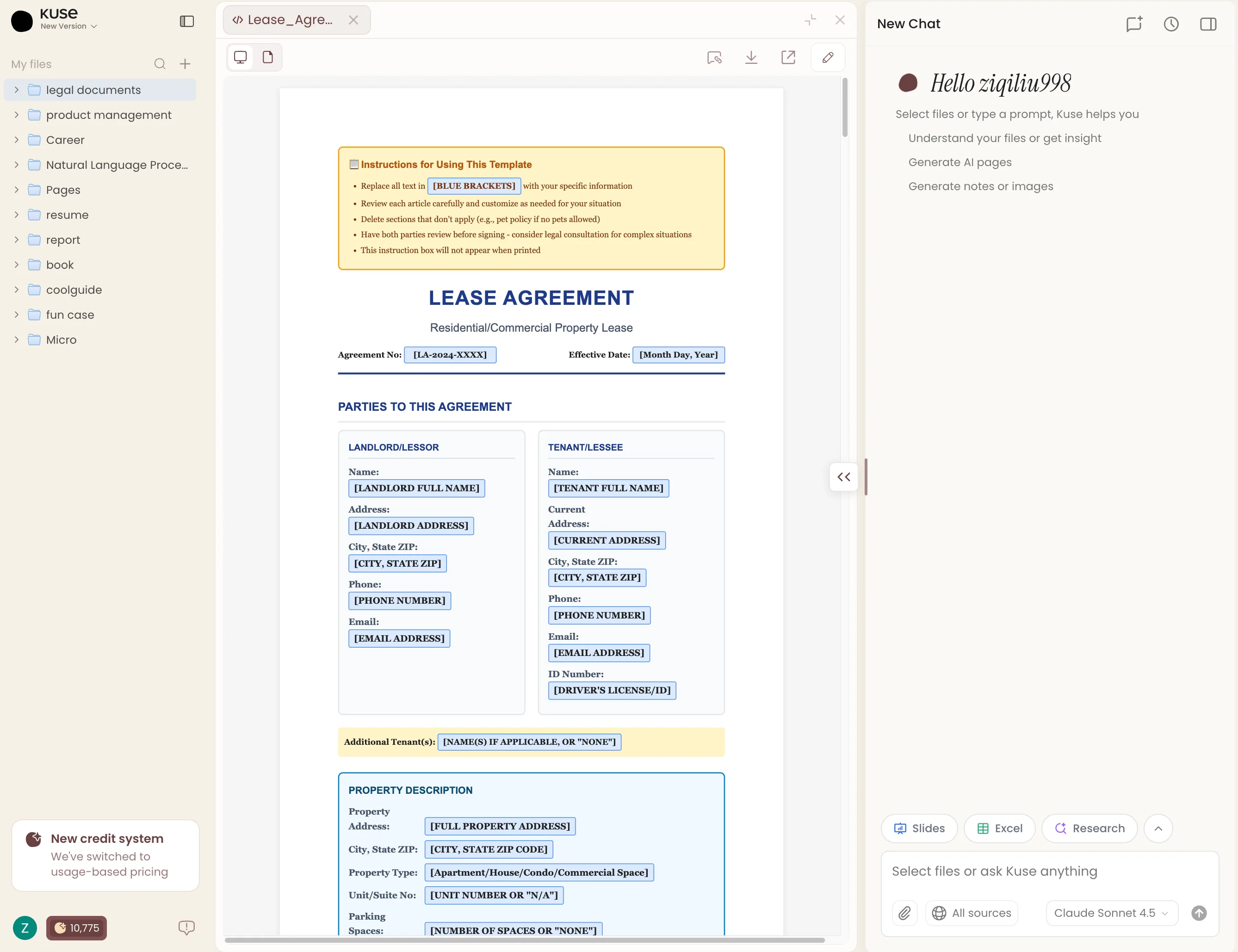Open chat history

1171,24
